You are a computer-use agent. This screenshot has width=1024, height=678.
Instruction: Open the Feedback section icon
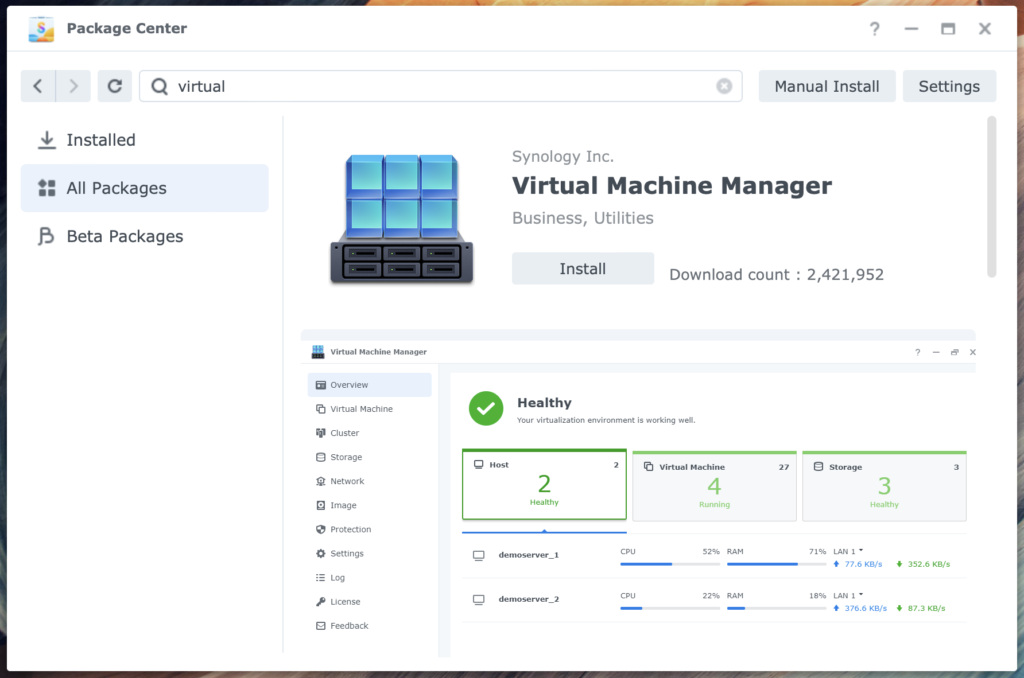click(x=321, y=625)
